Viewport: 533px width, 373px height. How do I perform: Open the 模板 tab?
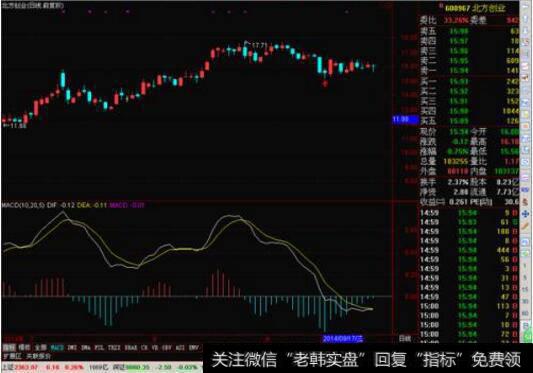pyautogui.click(x=24, y=348)
